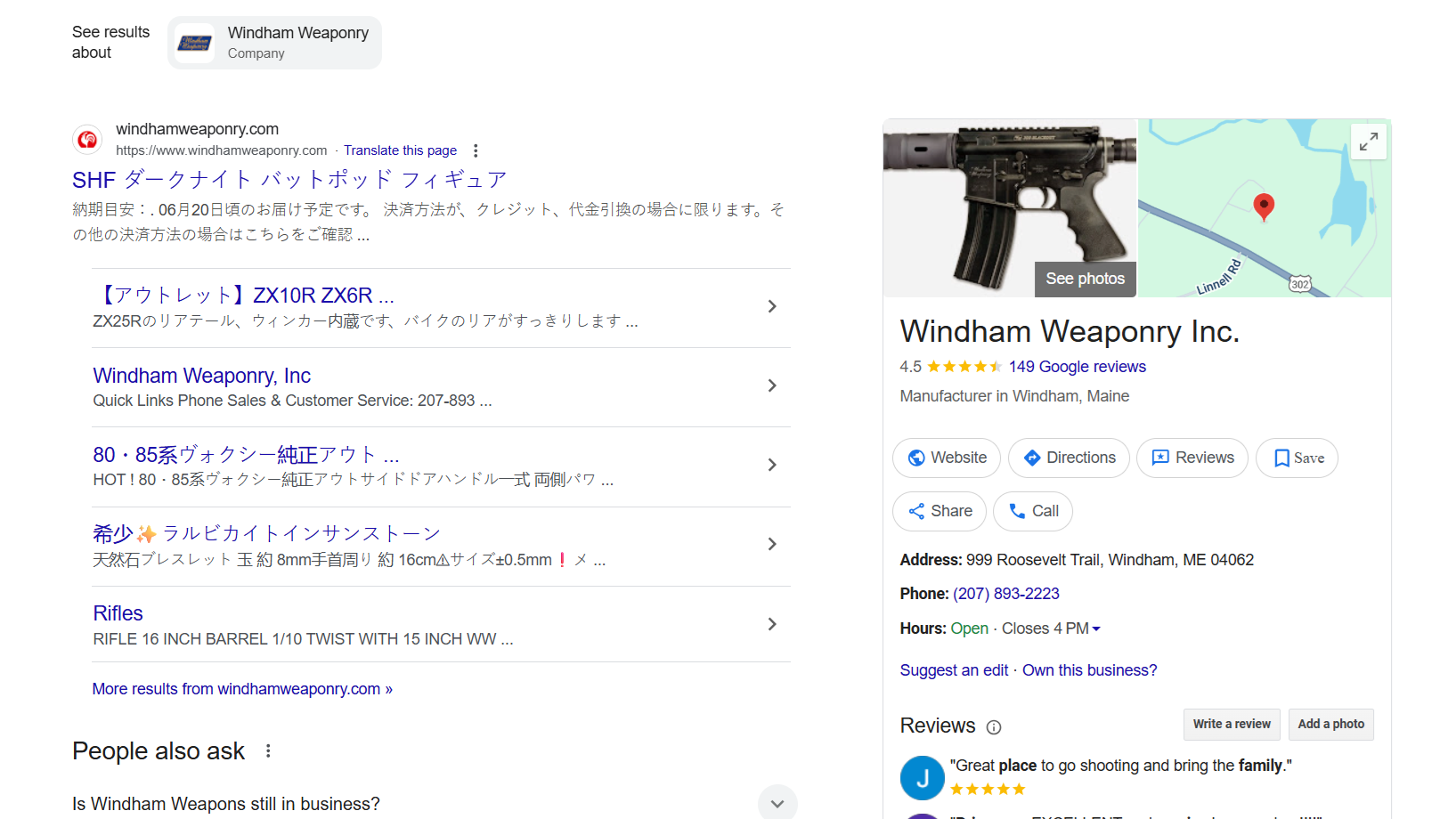Click the 'RIFLE 16 INCH BARREL' snippet text
Screen dimensions: 1456x819
(303, 639)
